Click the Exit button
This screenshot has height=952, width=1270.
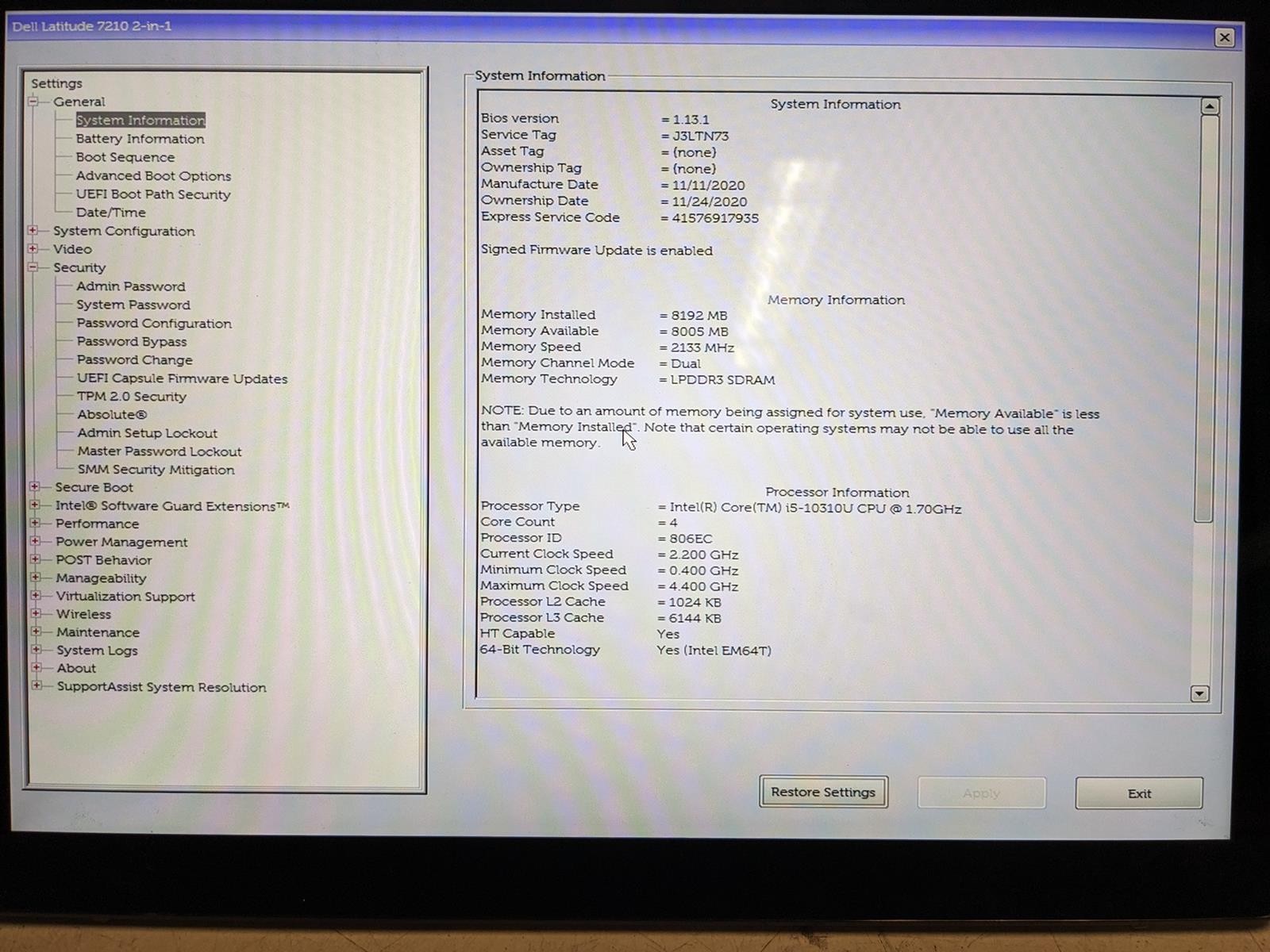click(x=1139, y=793)
